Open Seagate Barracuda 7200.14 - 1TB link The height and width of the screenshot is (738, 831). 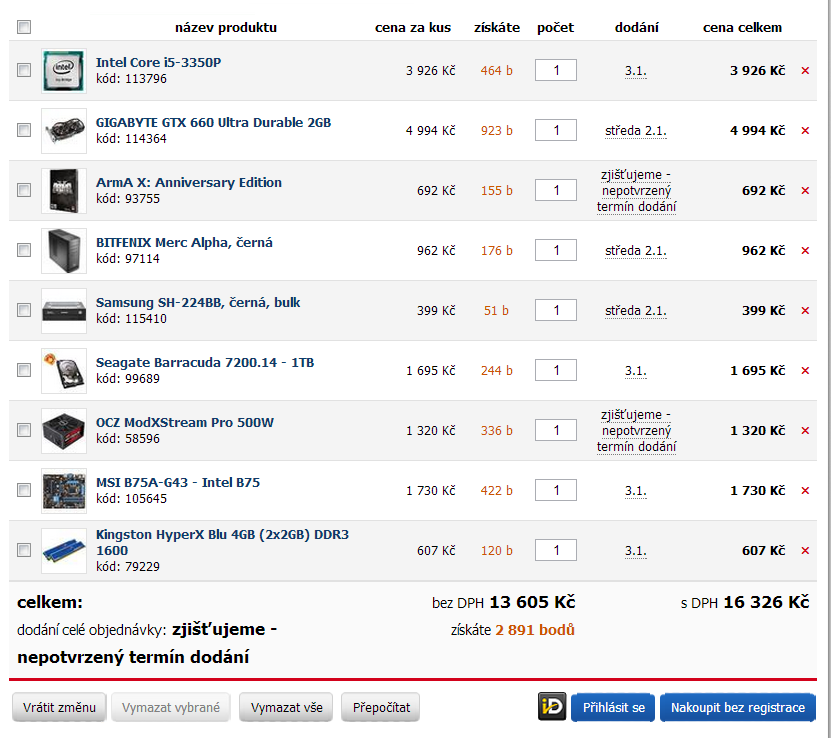pyautogui.click(x=205, y=362)
